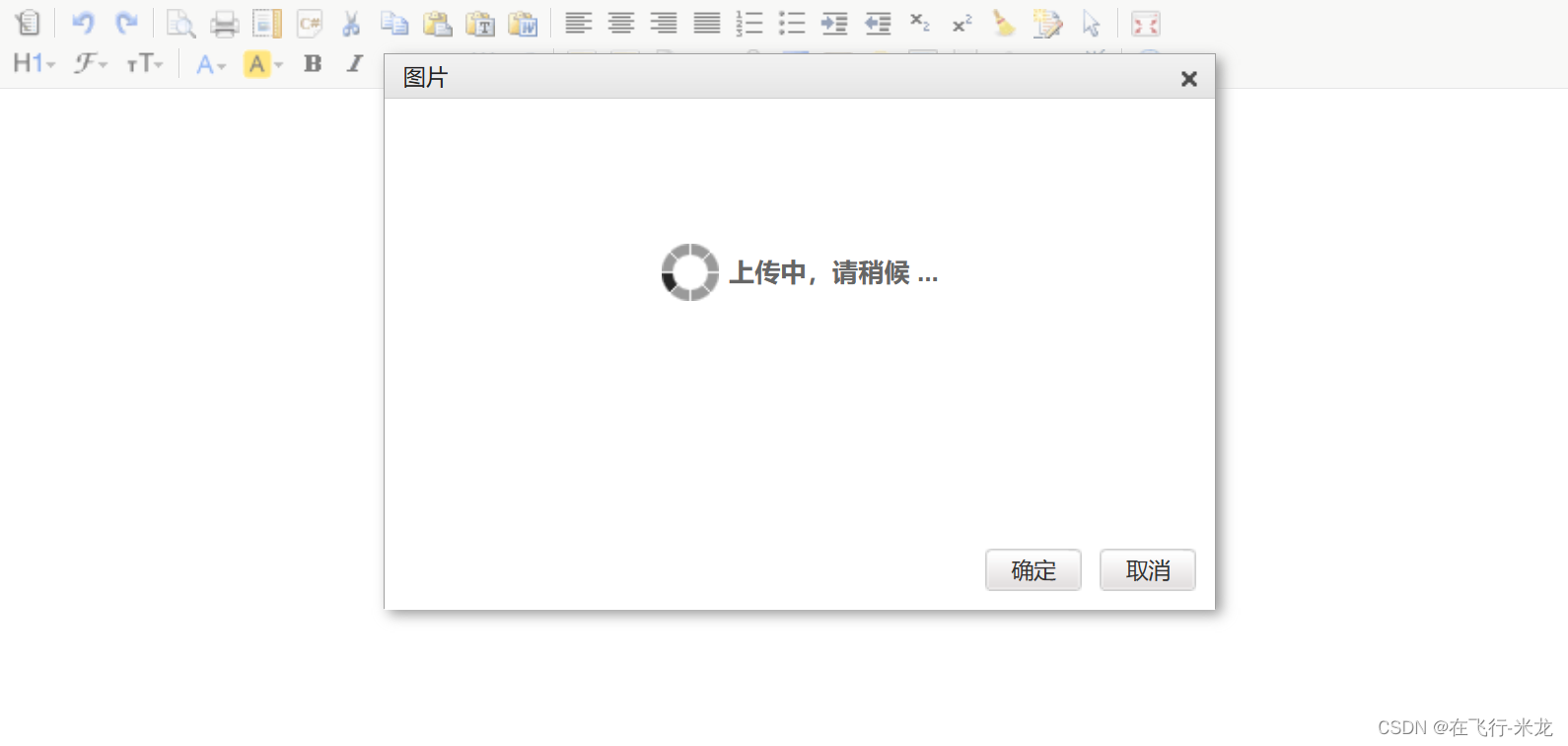Copy the selection with the copy icon

(x=394, y=23)
